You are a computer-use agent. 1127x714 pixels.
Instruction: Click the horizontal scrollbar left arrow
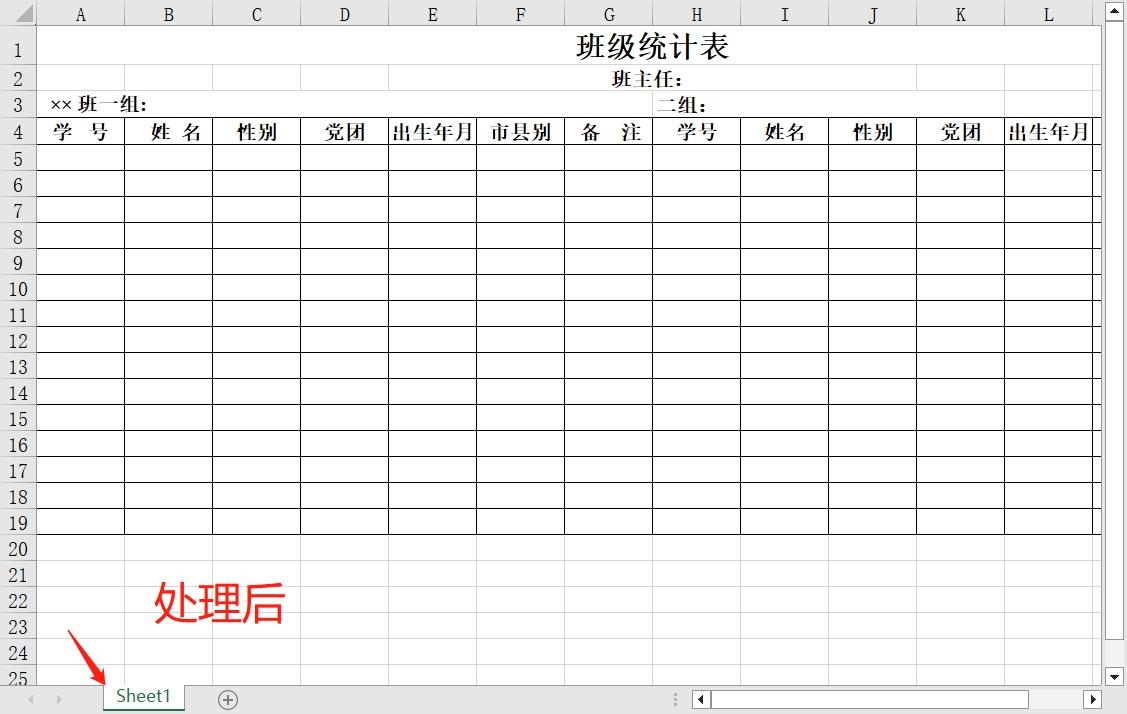700,699
